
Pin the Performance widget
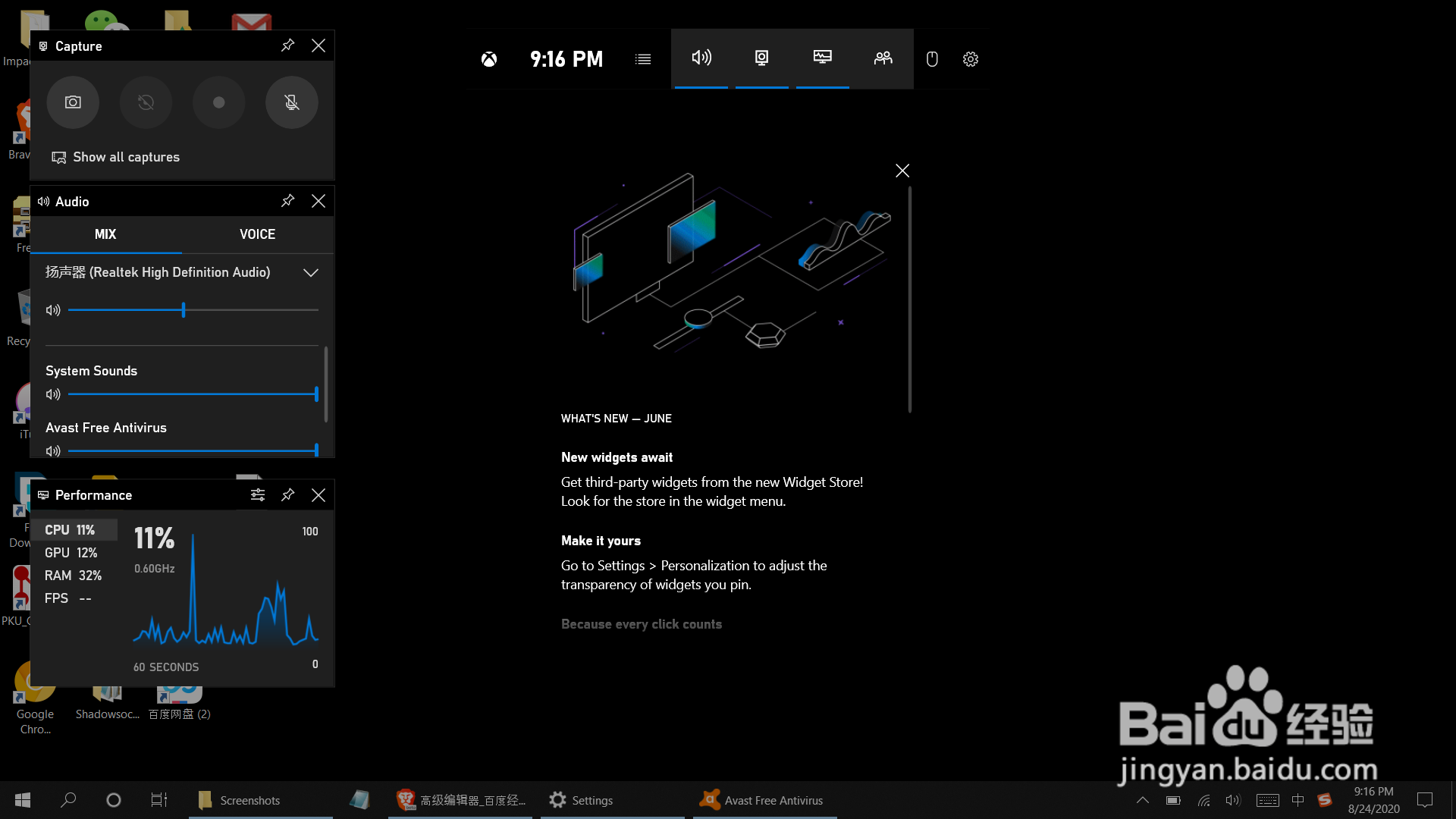click(x=287, y=494)
